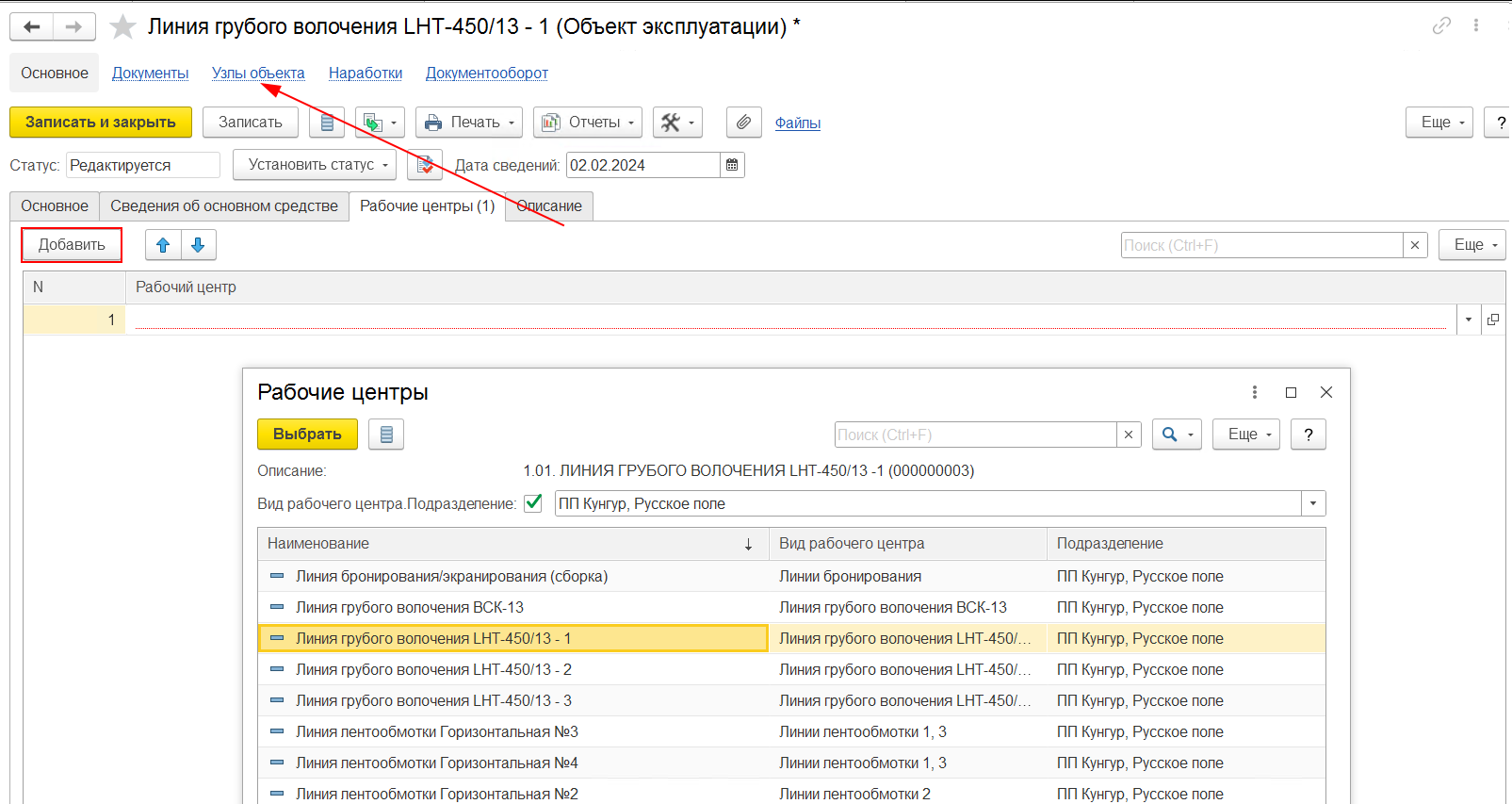Move the row down with the blue arrow
The width and height of the screenshot is (1512, 804).
pos(198,245)
